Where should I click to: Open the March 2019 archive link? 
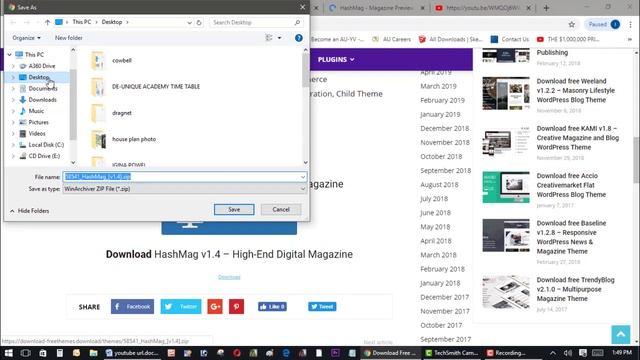[x=438, y=86]
